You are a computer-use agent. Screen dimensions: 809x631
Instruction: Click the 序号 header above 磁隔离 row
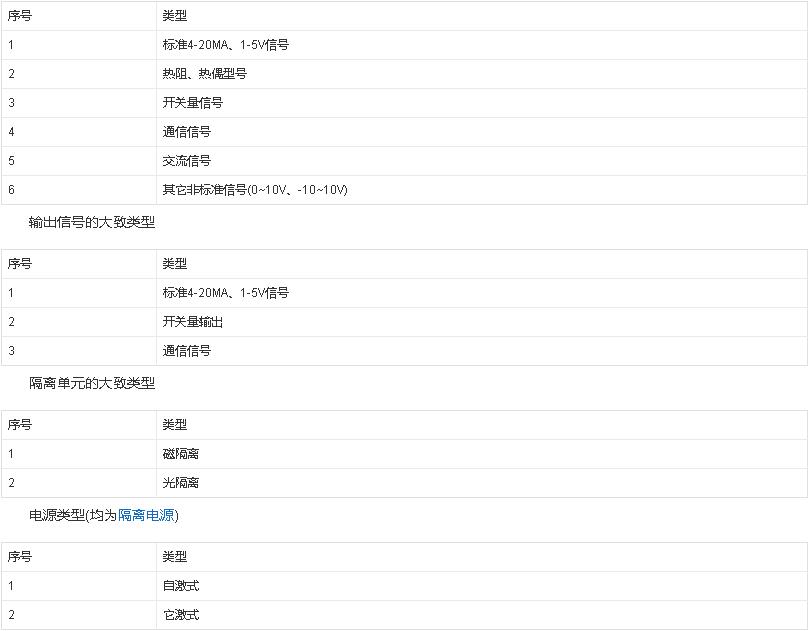coord(20,425)
